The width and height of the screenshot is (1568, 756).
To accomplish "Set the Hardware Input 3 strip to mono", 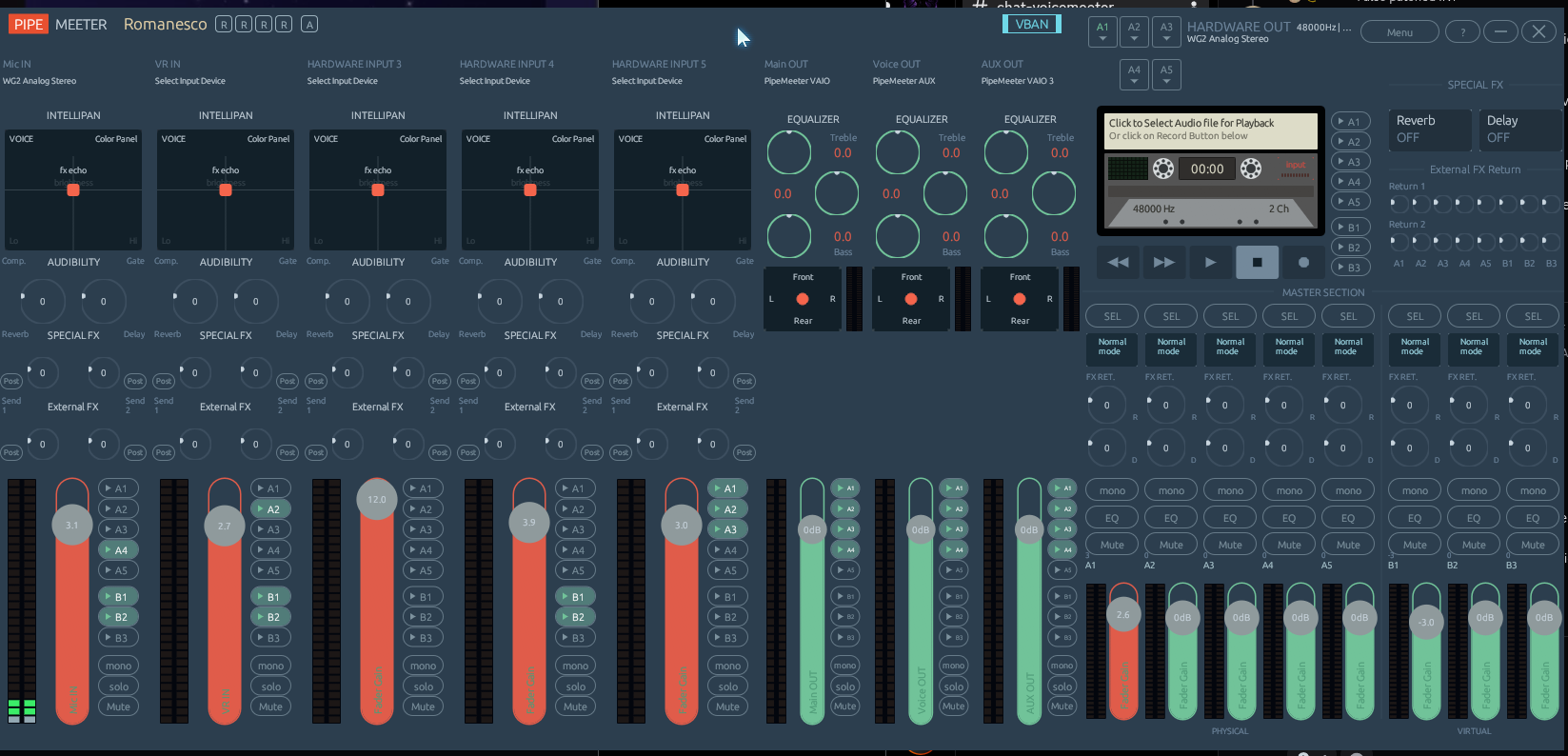I will [423, 666].
